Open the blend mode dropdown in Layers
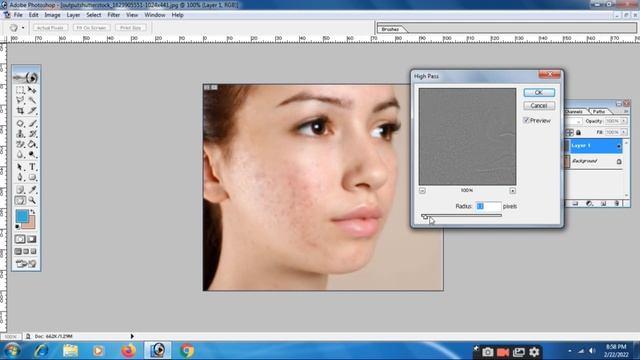Image resolution: width=640 pixels, height=360 pixels. 578,121
